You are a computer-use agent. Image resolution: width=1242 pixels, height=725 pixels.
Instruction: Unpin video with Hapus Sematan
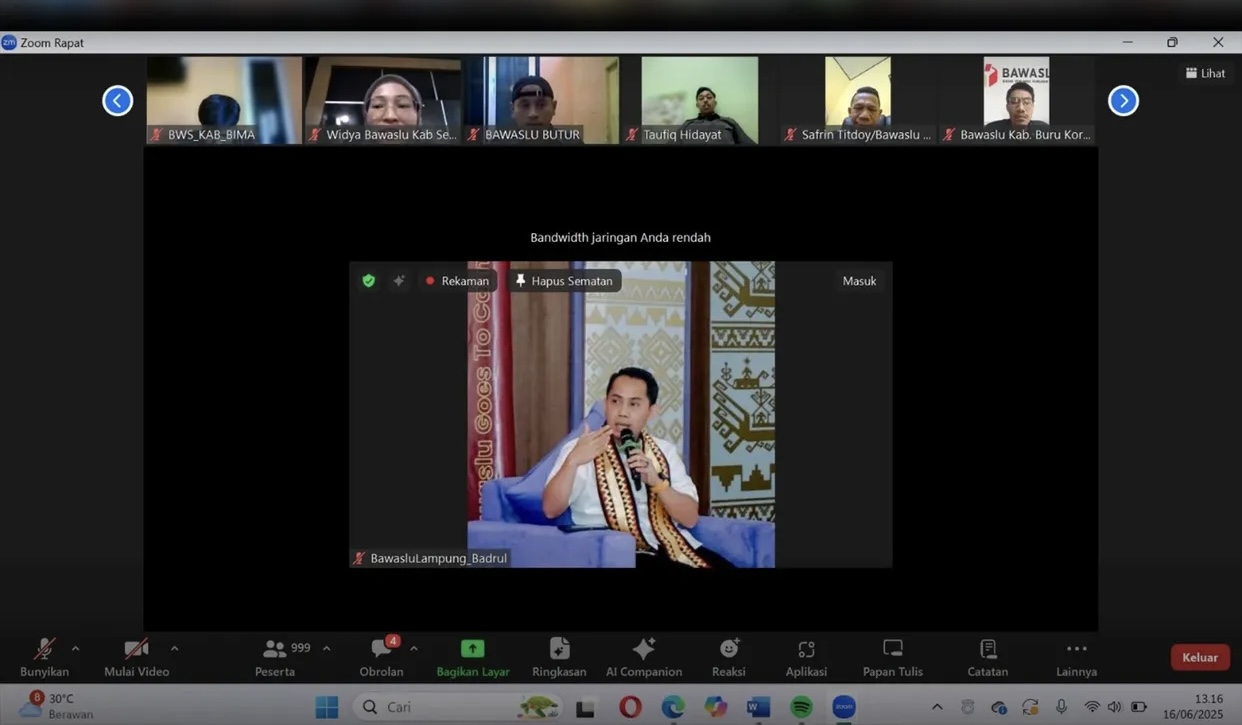coord(564,281)
